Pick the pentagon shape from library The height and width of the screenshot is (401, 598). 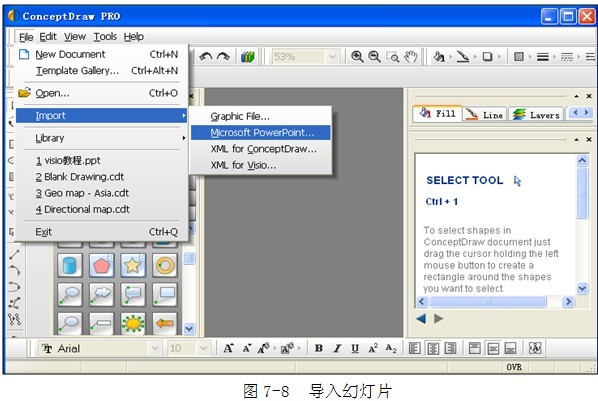point(101,265)
